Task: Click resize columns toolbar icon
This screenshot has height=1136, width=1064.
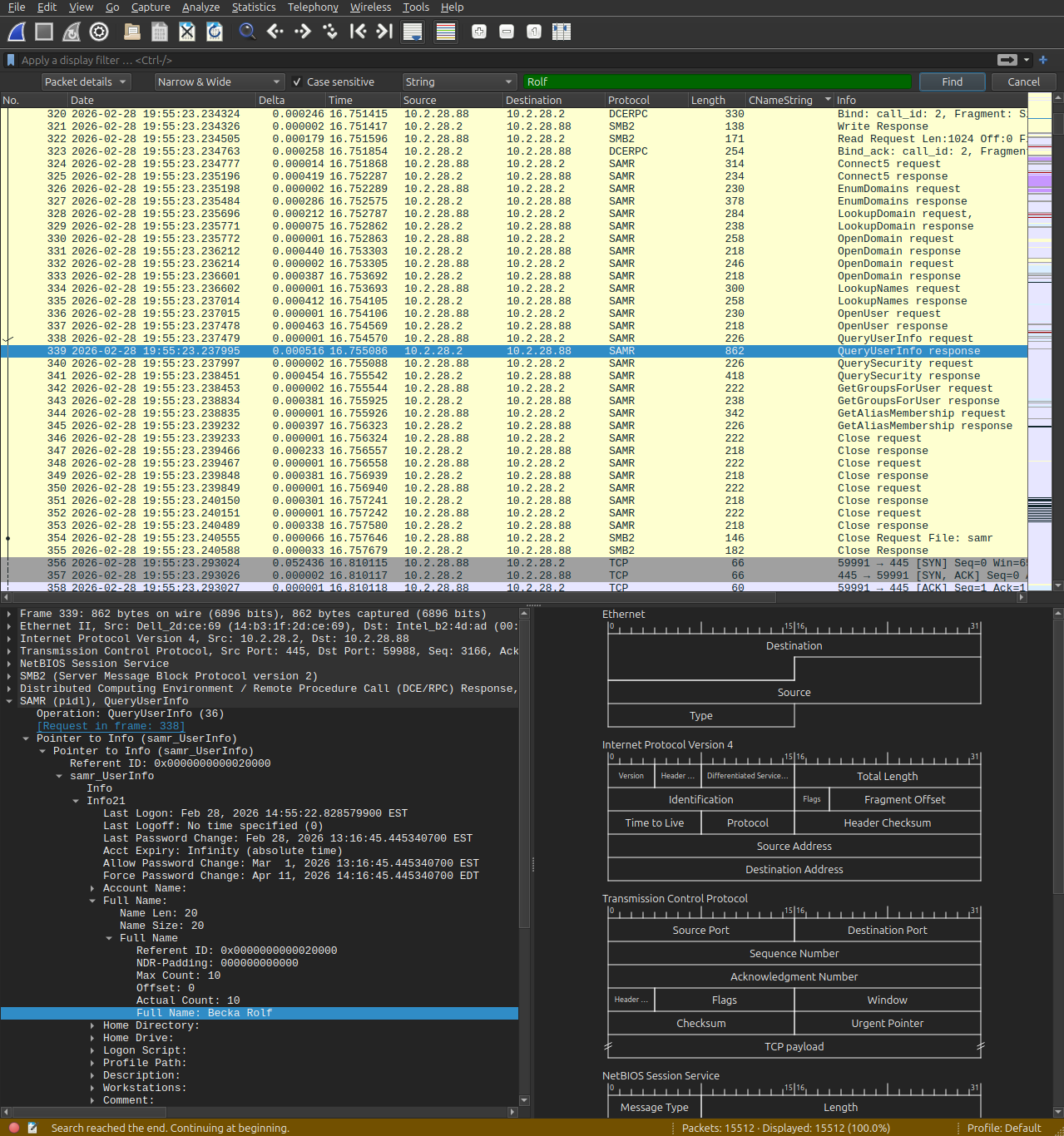Action: 562,32
